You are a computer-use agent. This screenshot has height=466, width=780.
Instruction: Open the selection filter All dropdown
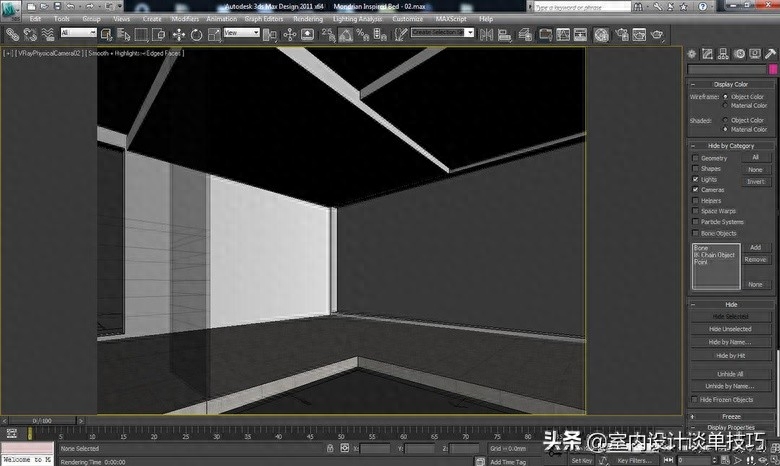[79, 32]
